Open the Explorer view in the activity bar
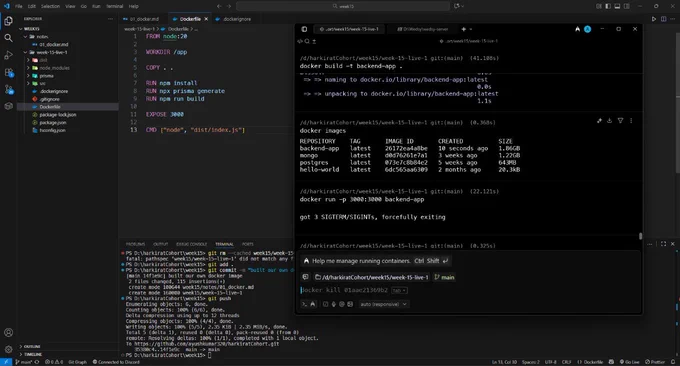This screenshot has height=366, width=680. (8, 21)
